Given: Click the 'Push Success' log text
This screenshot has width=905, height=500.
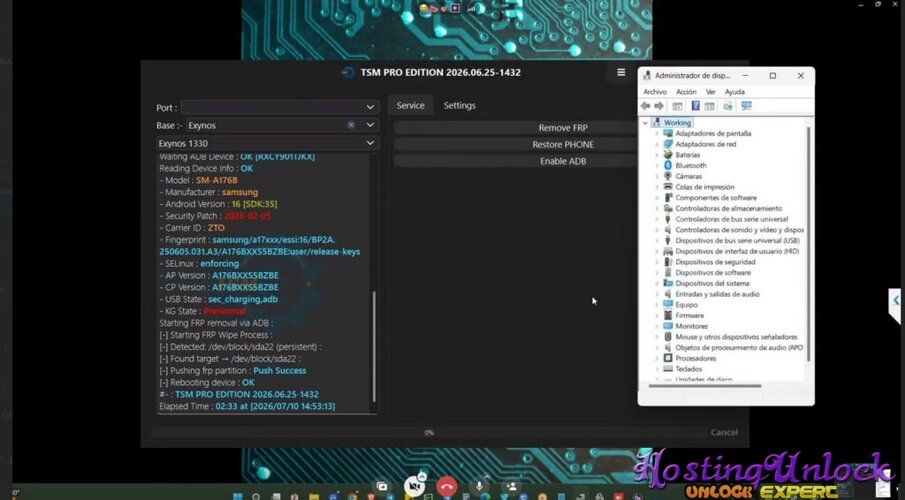Looking at the screenshot, I should tap(280, 371).
